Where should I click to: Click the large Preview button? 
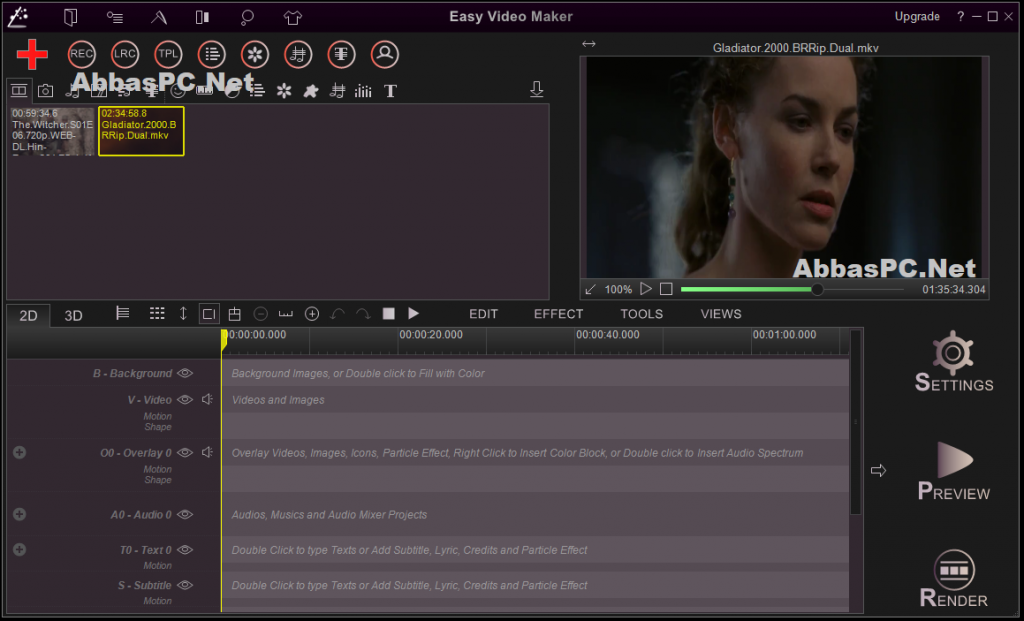[953, 471]
